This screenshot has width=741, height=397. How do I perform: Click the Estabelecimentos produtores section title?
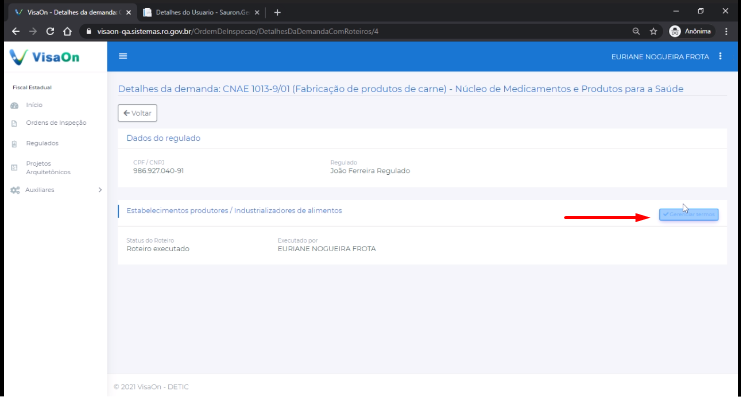[x=234, y=210]
